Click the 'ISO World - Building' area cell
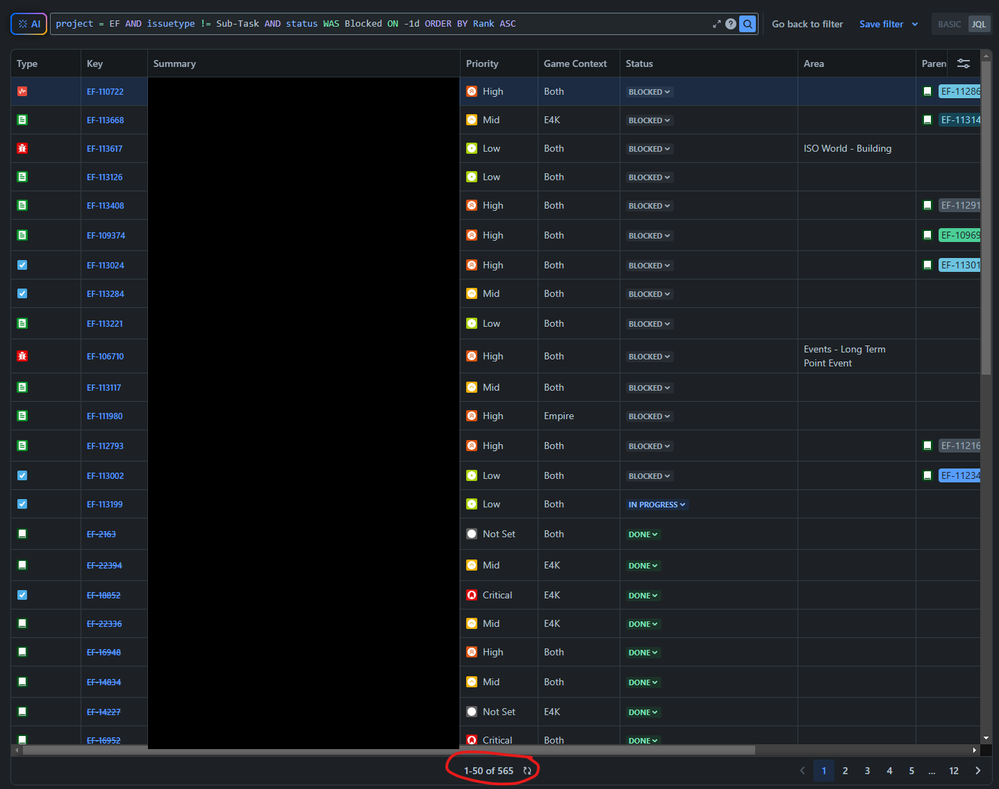Screen dimensions: 999x789 pos(847,148)
